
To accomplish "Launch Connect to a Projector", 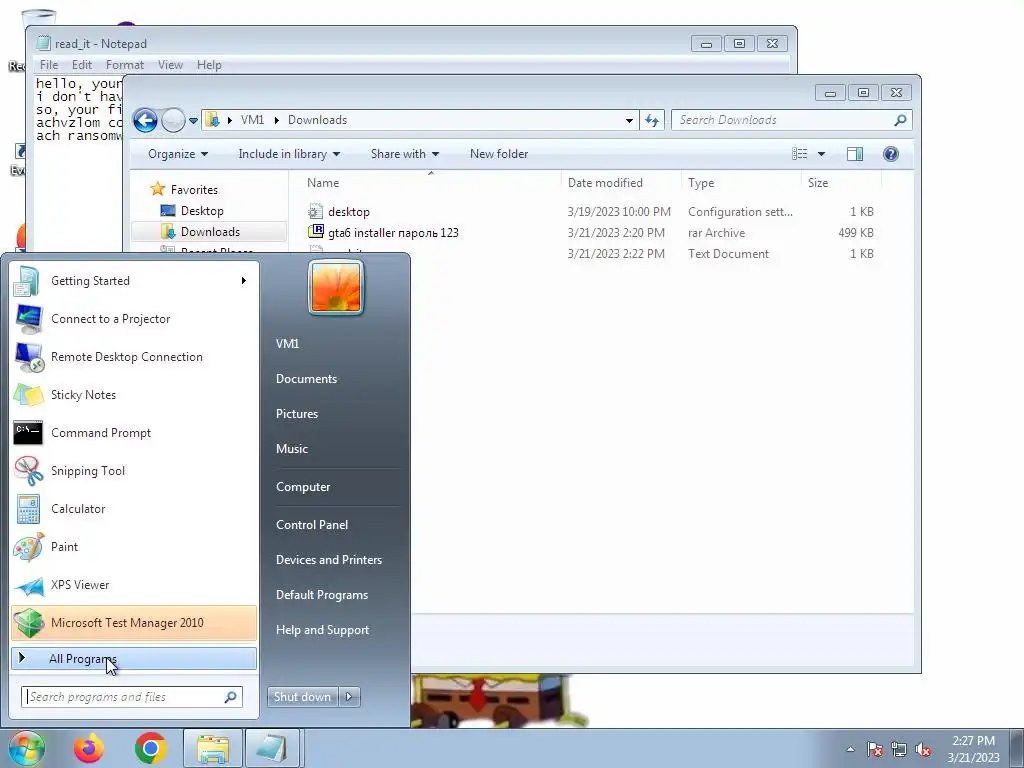I will coord(134,319).
